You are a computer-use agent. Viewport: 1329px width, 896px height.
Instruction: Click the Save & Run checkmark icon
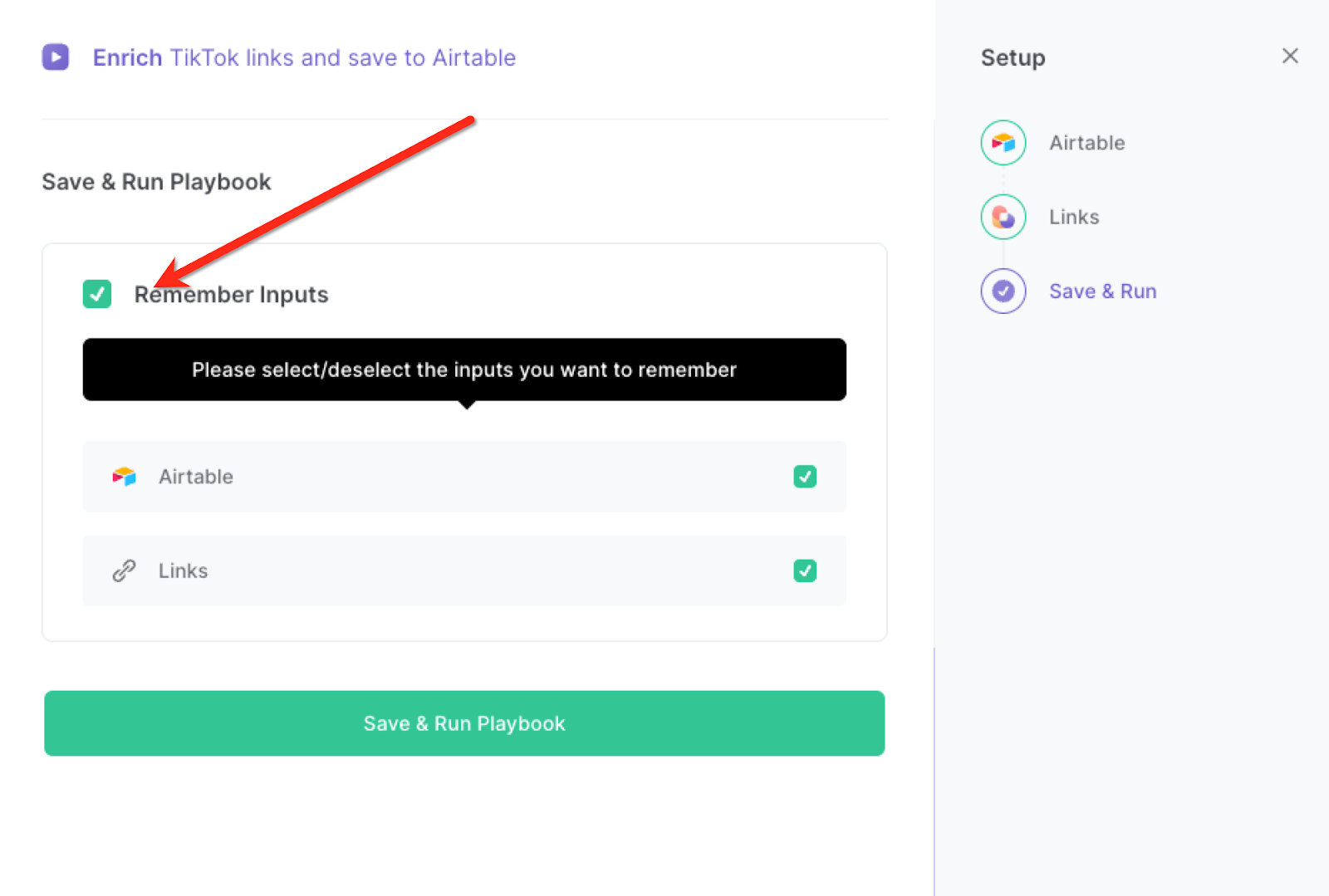(1003, 291)
